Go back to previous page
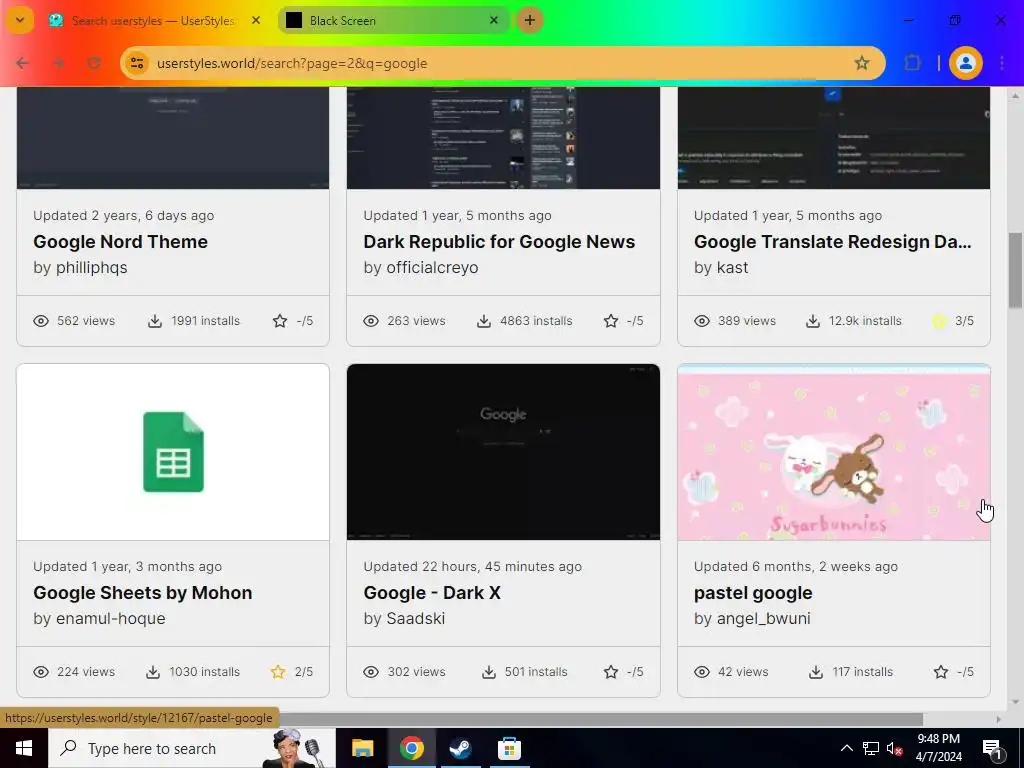1024x768 pixels. tap(22, 63)
